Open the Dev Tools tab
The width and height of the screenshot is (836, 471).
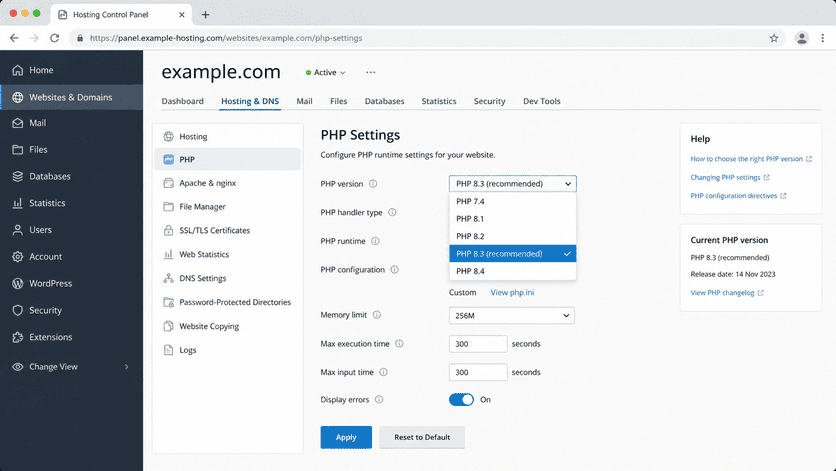click(x=542, y=101)
